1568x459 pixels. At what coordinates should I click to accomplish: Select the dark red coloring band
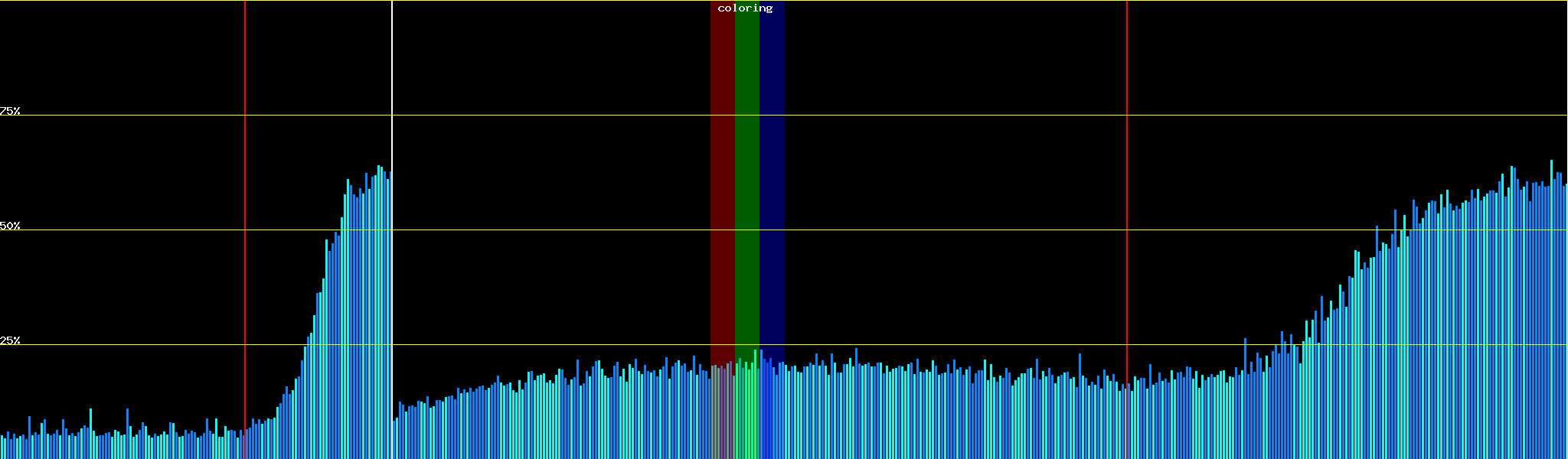[x=722, y=191]
